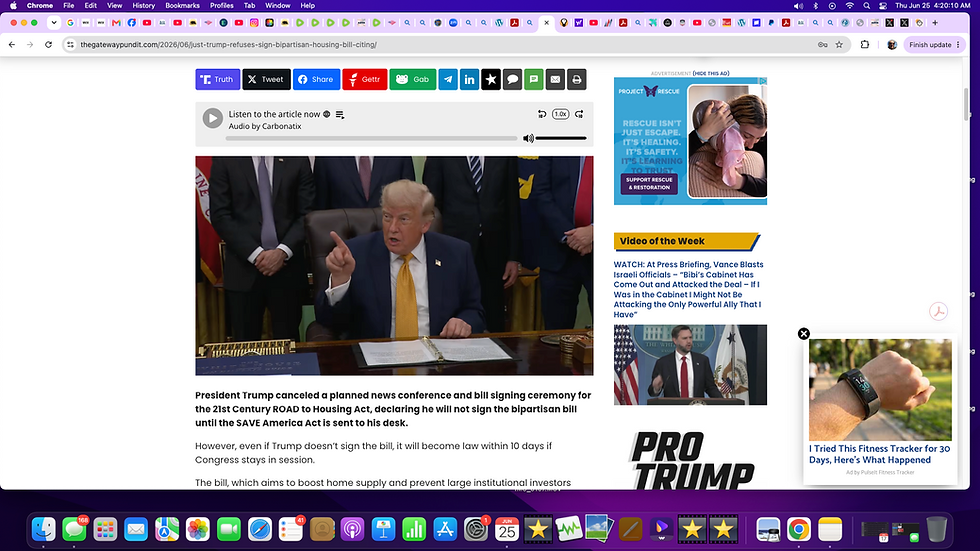Screen dimensions: 980x551
Task: Open Vance press briefing video thumbnail
Action: 690,365
